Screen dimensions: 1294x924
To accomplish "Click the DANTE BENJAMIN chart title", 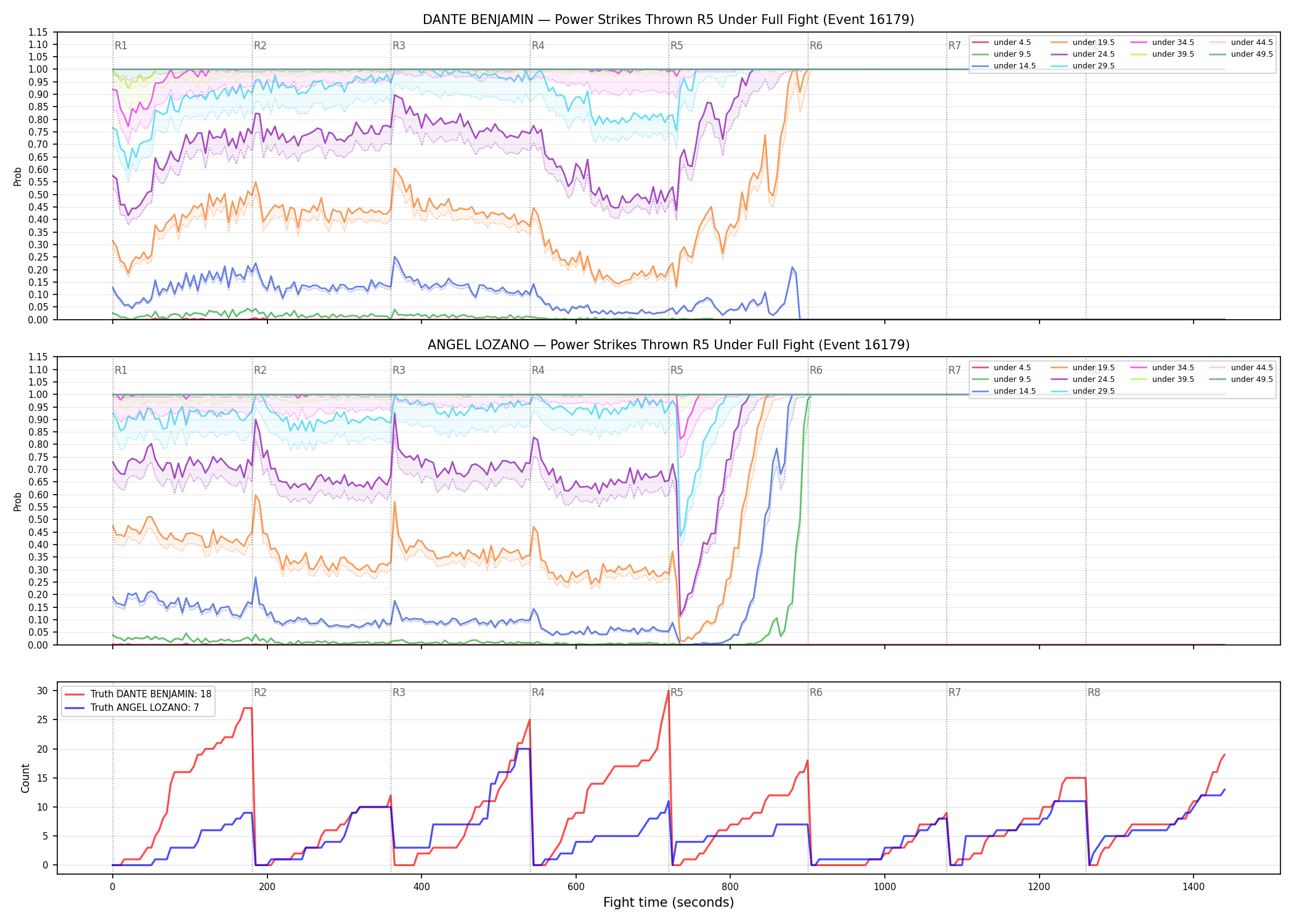I will pyautogui.click(x=668, y=20).
